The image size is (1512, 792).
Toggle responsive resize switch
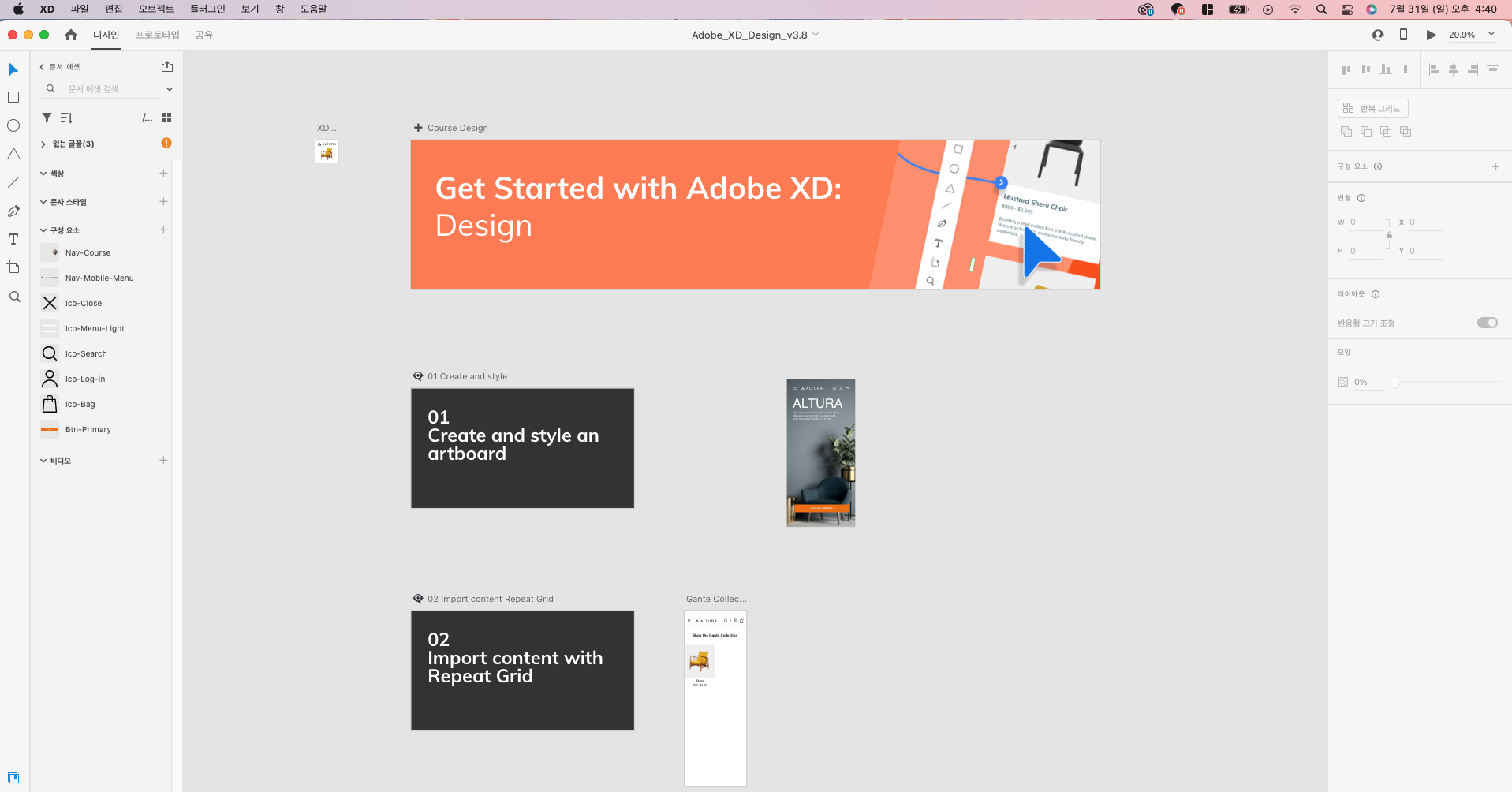coord(1488,323)
